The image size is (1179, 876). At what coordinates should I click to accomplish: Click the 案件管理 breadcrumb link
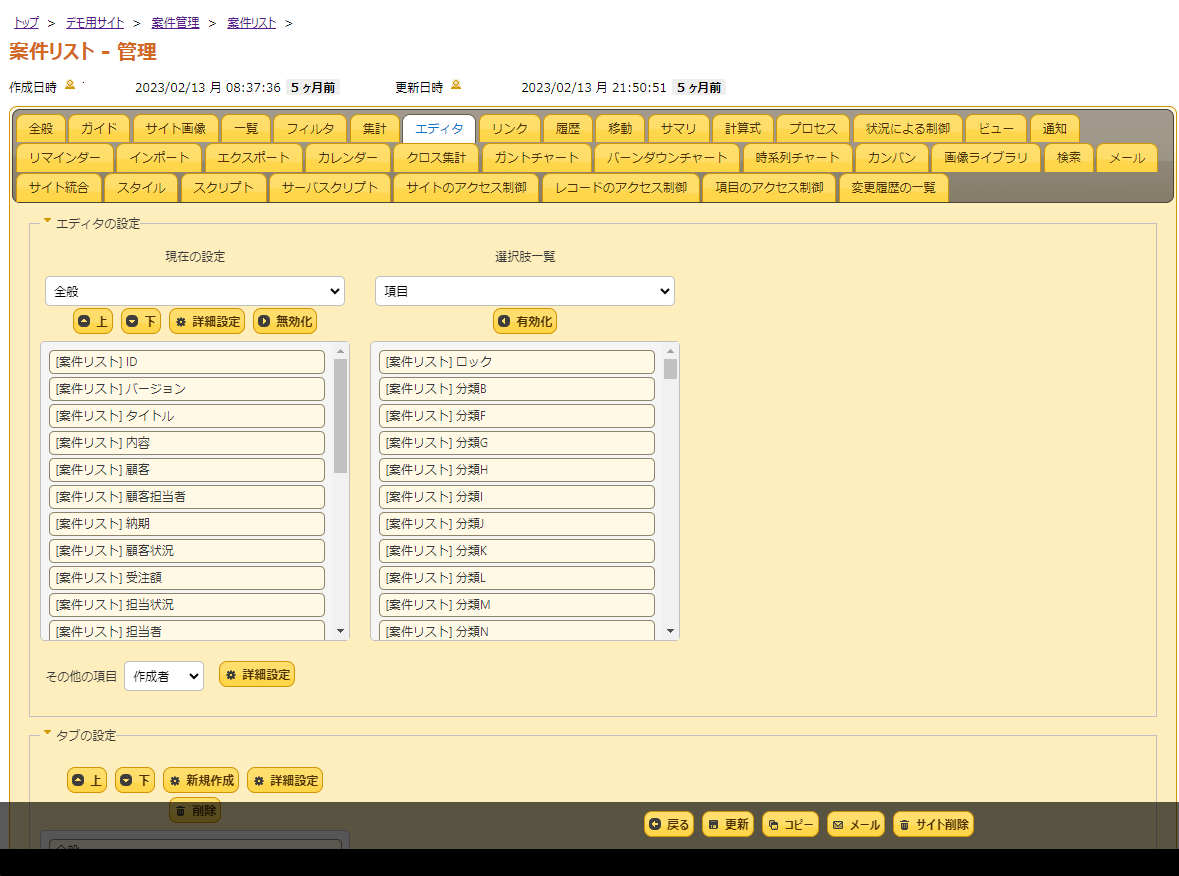175,22
